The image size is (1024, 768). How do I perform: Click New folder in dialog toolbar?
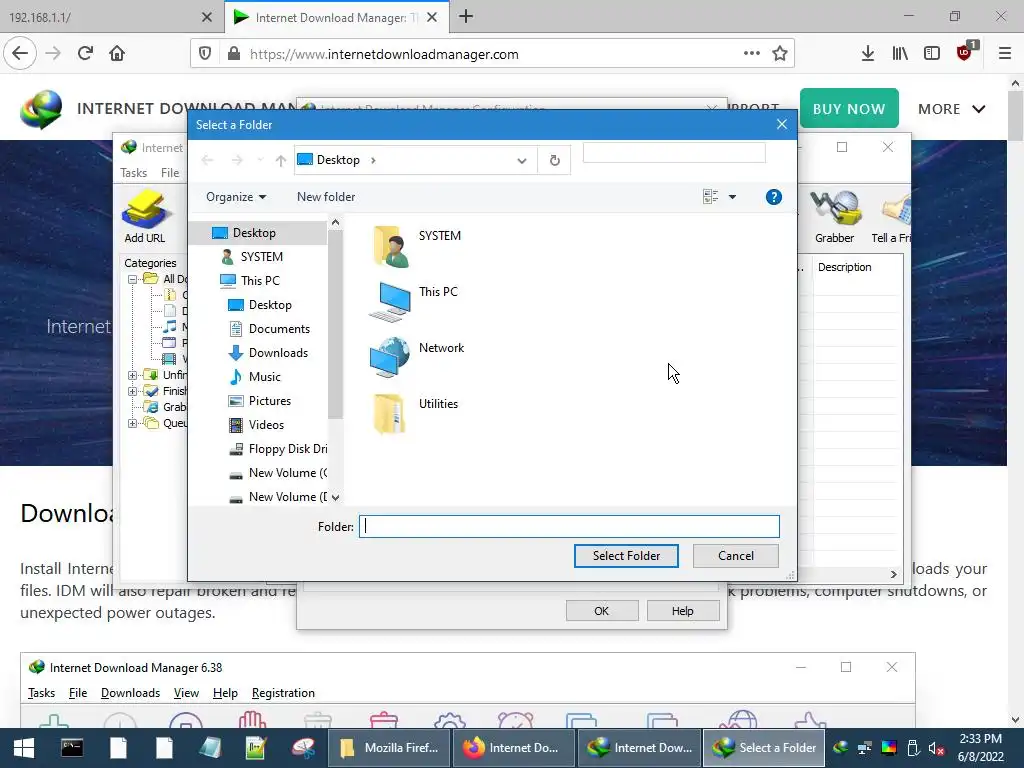(x=326, y=197)
